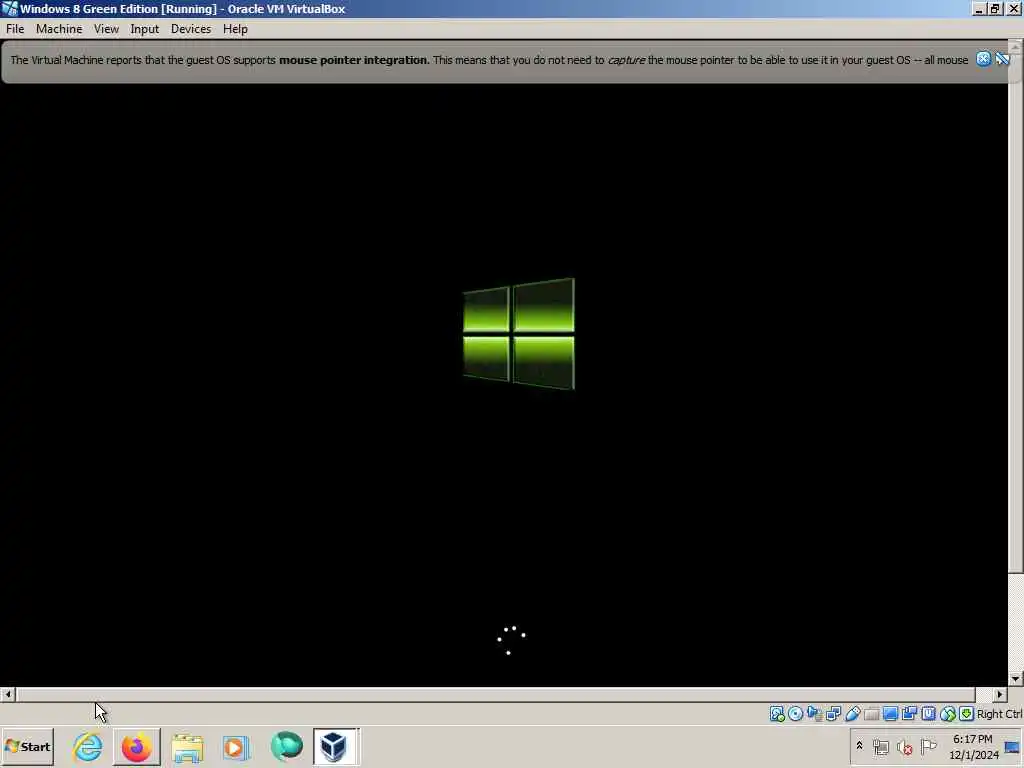1024x768 pixels.
Task: Open the green sphere taskbar app
Action: click(x=286, y=746)
